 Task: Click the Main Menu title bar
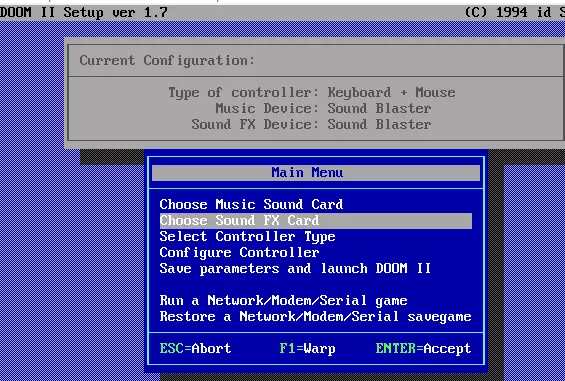tap(316, 173)
